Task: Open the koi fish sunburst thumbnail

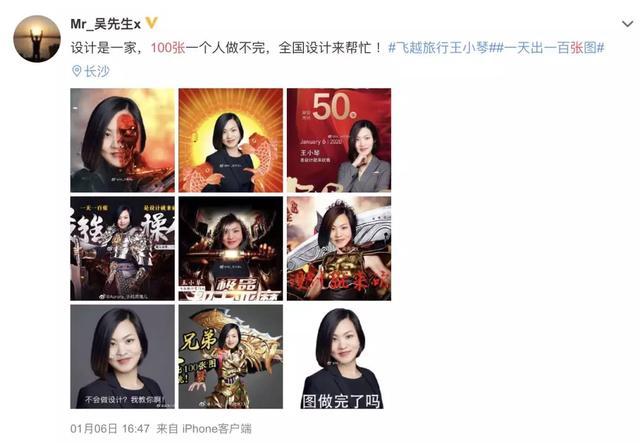Action: point(231,140)
